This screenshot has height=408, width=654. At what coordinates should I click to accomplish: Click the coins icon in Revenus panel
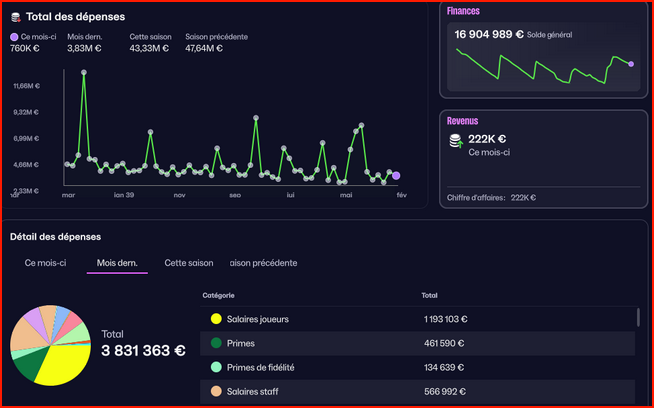click(456, 143)
